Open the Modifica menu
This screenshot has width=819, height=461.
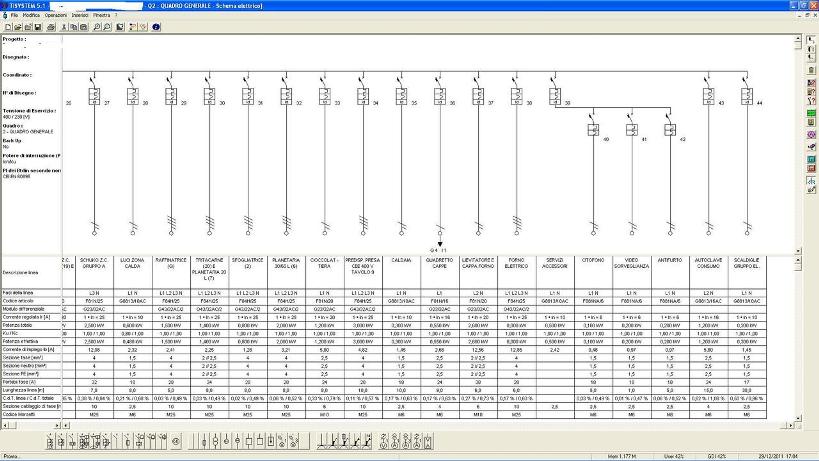click(x=32, y=16)
